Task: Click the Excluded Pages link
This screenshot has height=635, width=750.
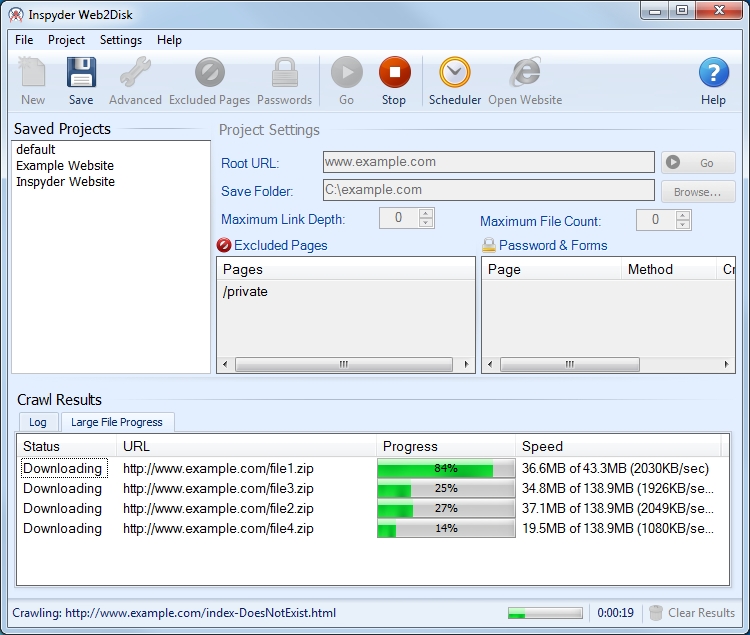Action: (280, 245)
